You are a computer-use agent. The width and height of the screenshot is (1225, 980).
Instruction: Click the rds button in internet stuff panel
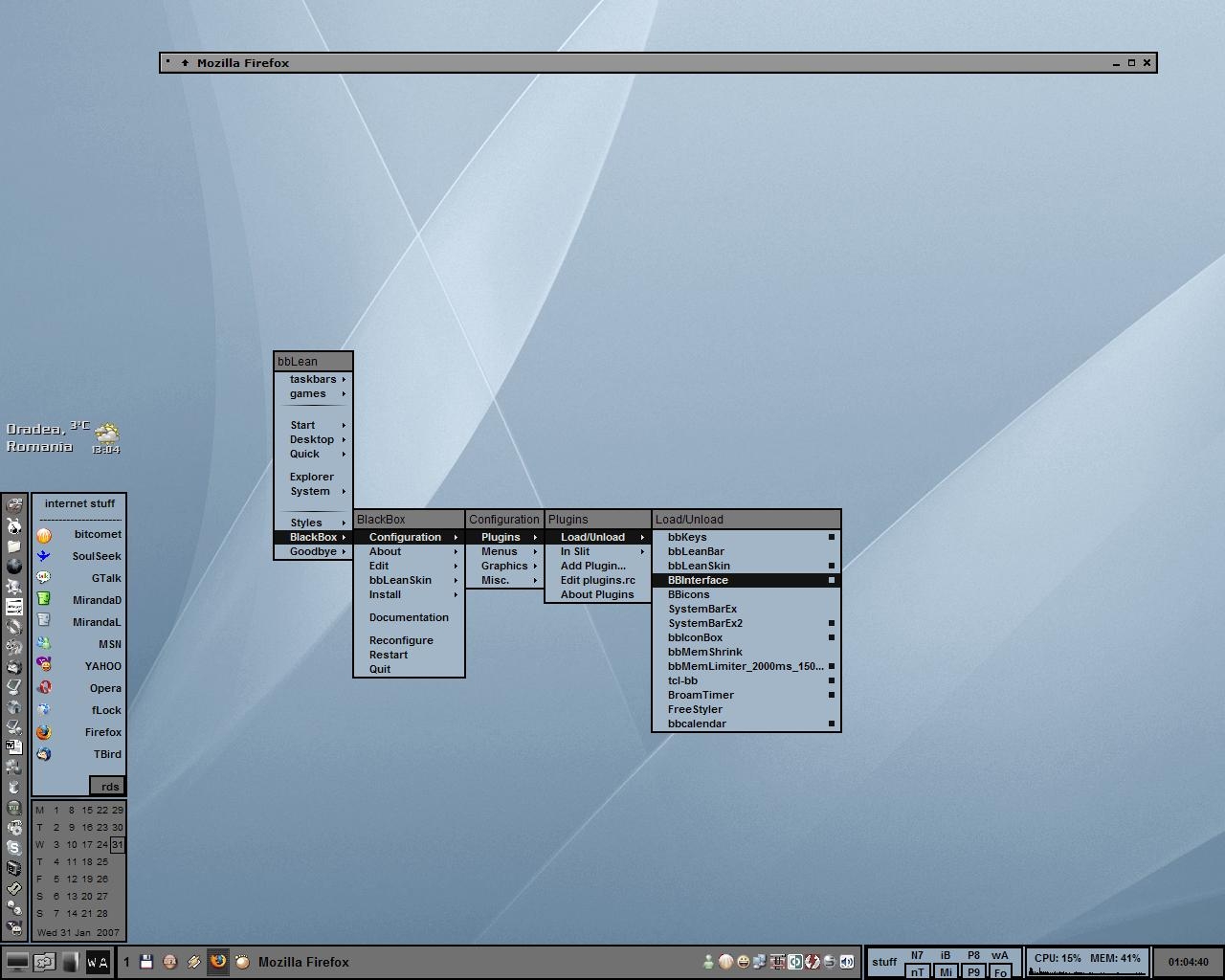click(107, 786)
